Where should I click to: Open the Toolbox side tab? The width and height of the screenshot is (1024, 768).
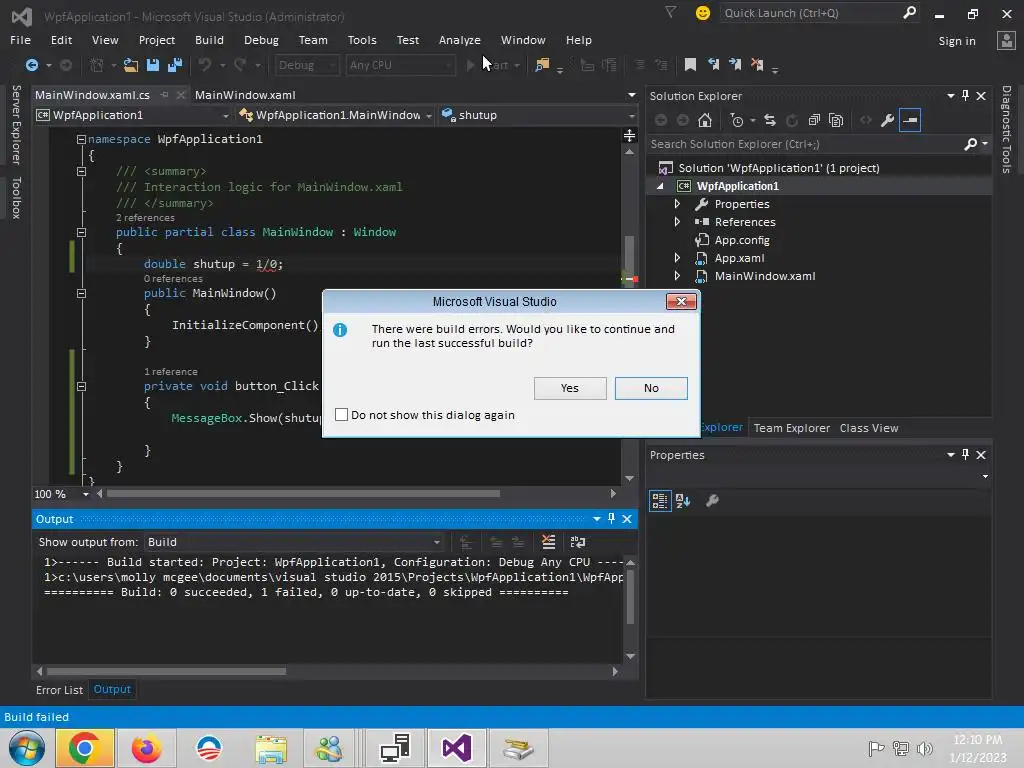16,198
